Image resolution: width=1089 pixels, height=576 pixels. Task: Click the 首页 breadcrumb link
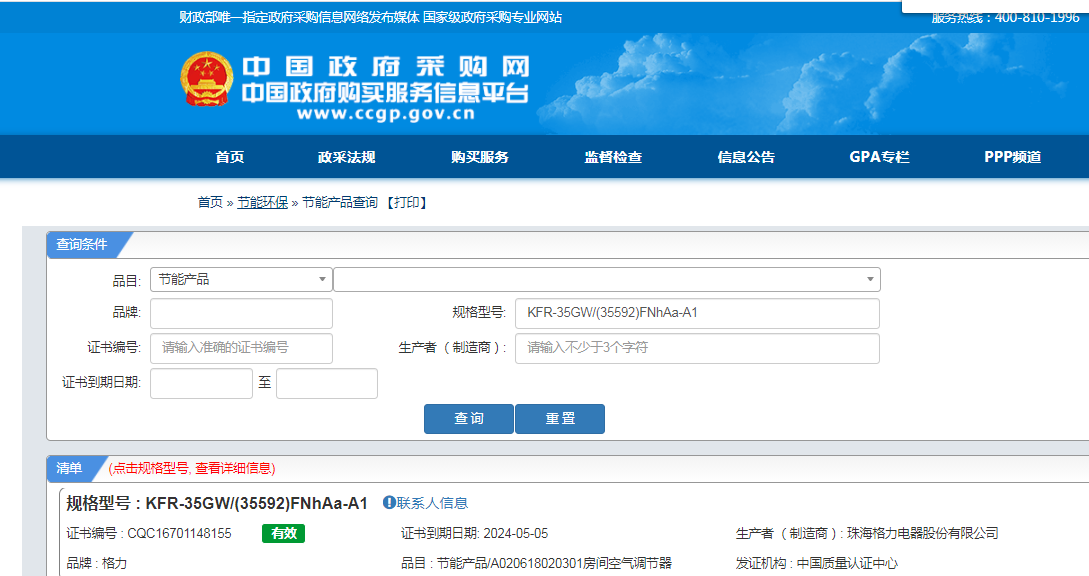(x=210, y=202)
